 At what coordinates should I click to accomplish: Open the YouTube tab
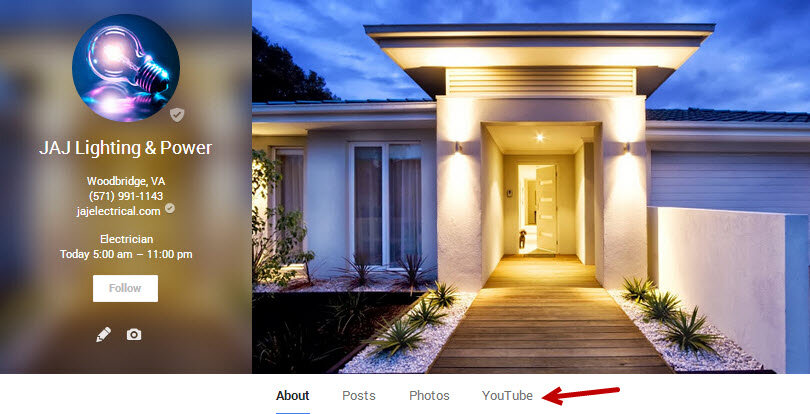coord(507,395)
